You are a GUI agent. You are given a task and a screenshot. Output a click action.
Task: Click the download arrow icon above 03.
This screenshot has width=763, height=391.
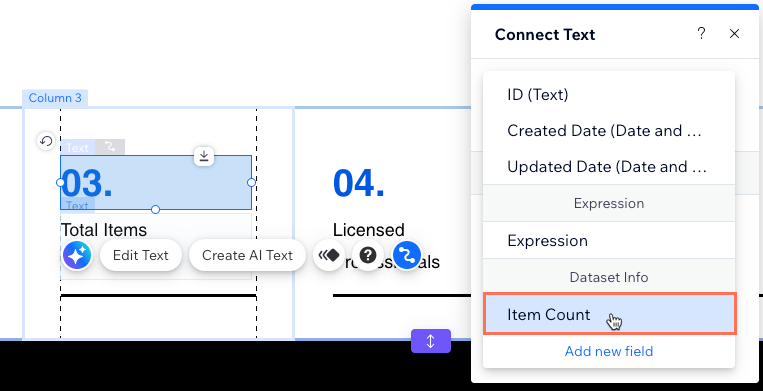[204, 156]
